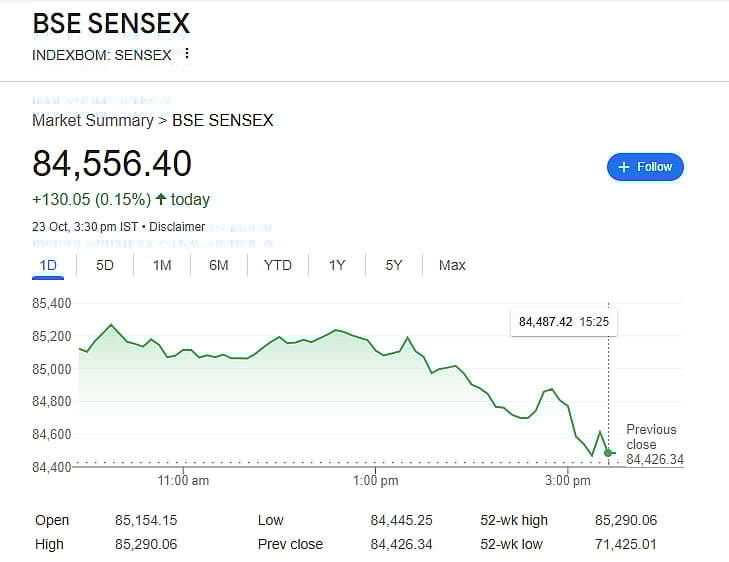729x562 pixels.
Task: Select the 1D time range tab
Action: click(48, 265)
